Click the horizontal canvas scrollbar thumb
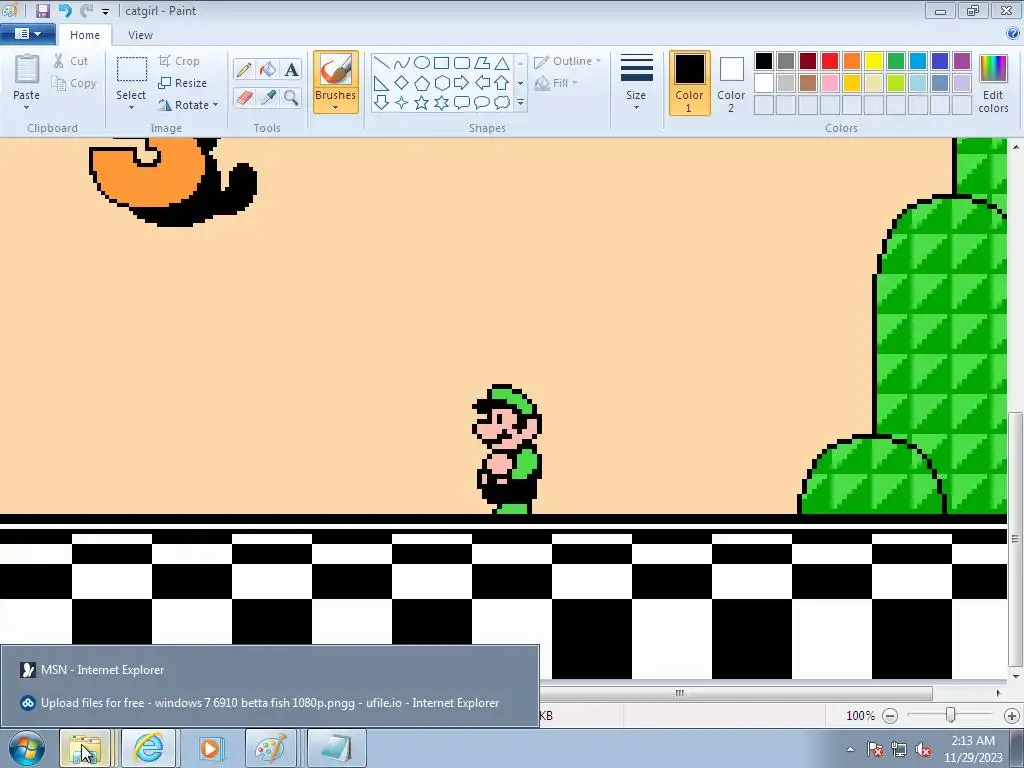Screen dimensions: 1024x768 pyautogui.click(x=736, y=693)
